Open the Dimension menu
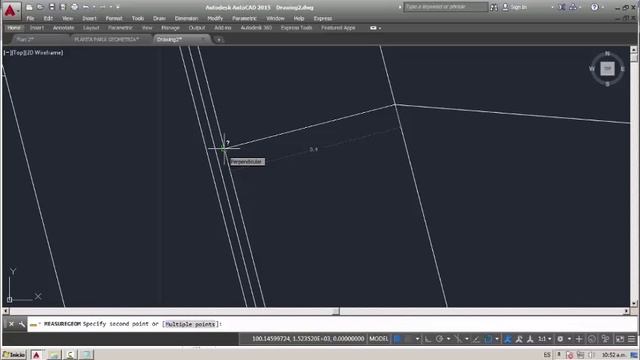This screenshot has height=360, width=640. click(186, 18)
